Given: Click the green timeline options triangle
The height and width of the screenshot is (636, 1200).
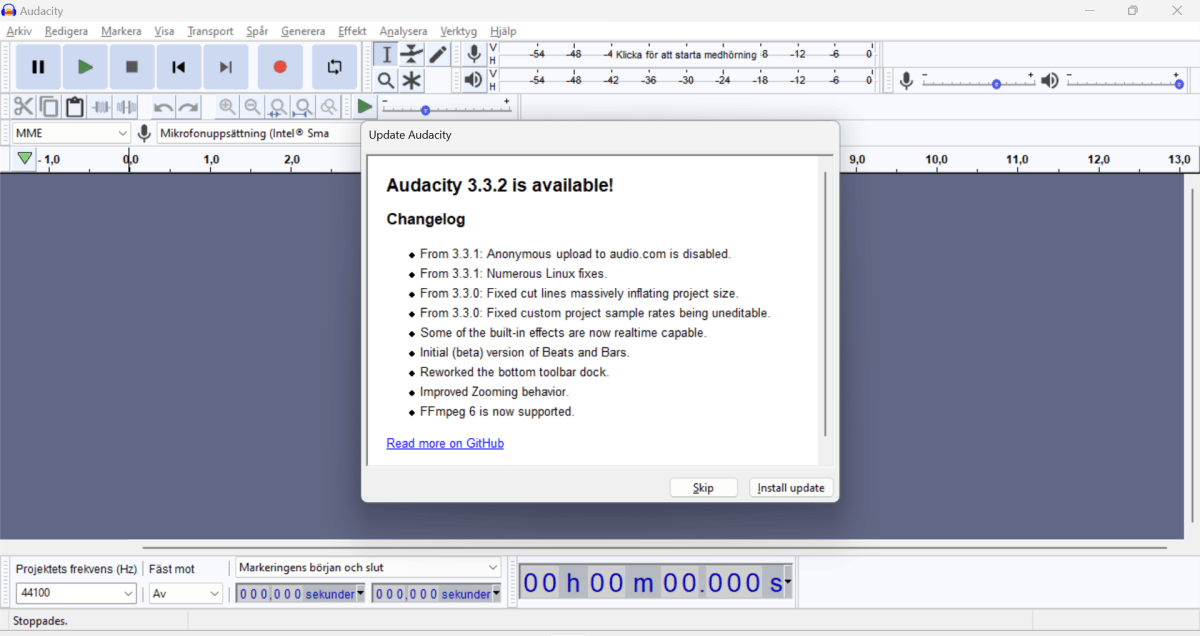Looking at the screenshot, I should click(x=24, y=159).
